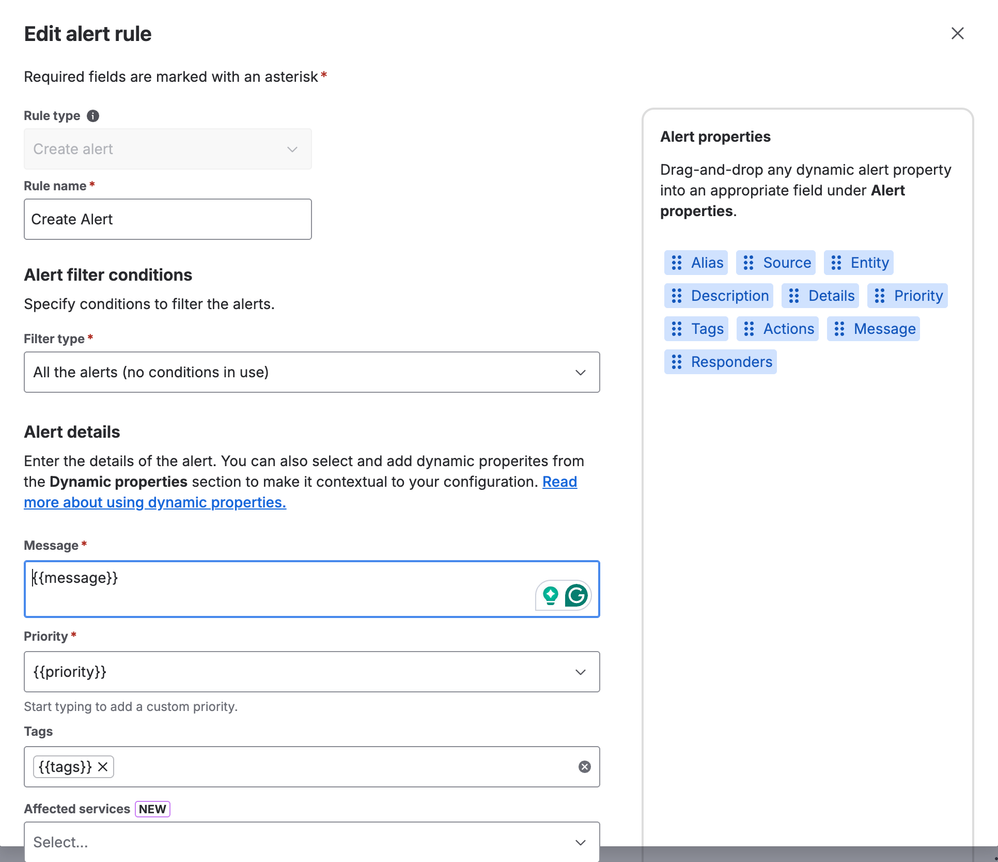
Task: Open the Grammarly icon in Message field
Action: click(x=578, y=594)
